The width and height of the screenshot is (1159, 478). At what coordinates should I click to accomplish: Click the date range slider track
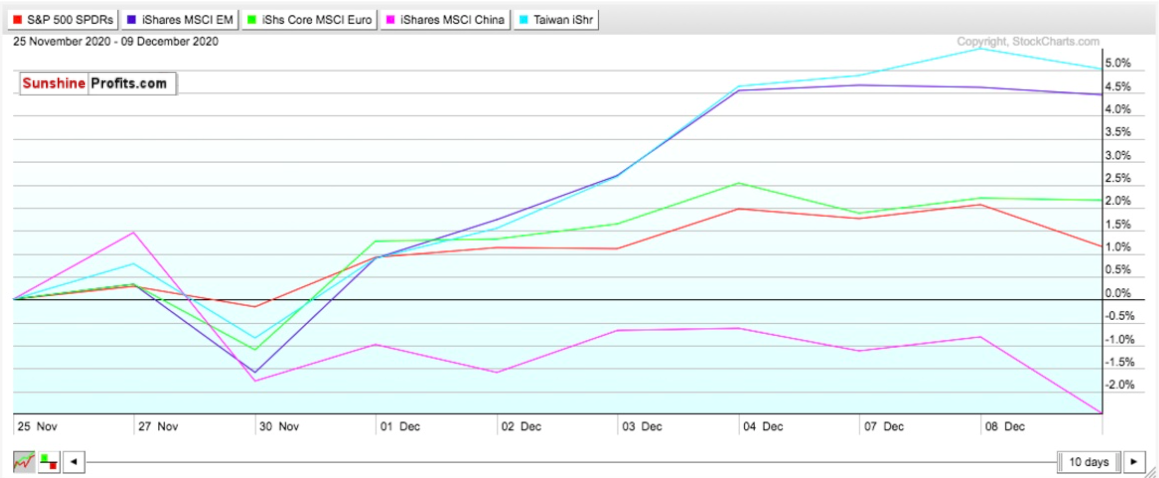(x=570, y=462)
